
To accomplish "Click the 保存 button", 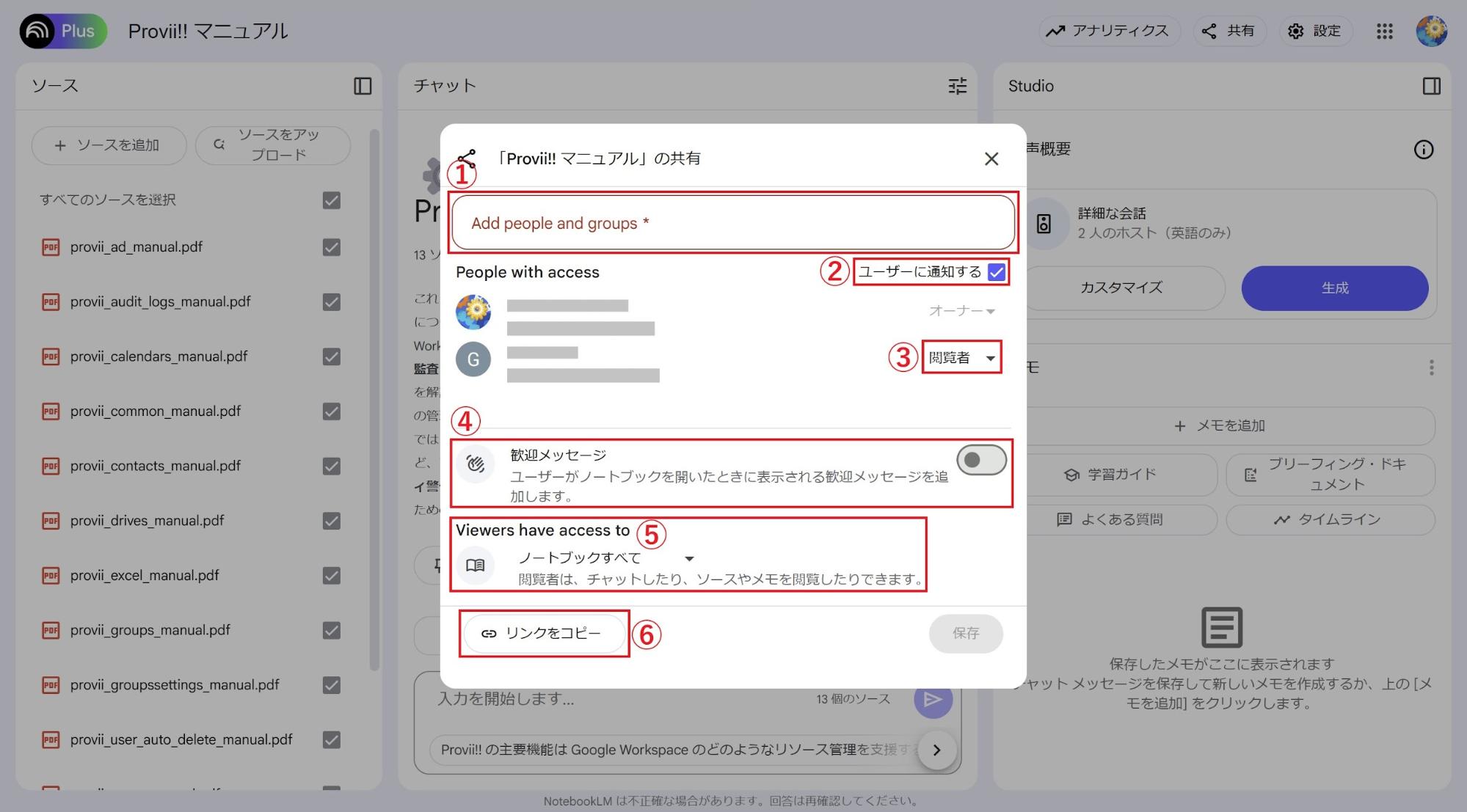I will (x=966, y=633).
